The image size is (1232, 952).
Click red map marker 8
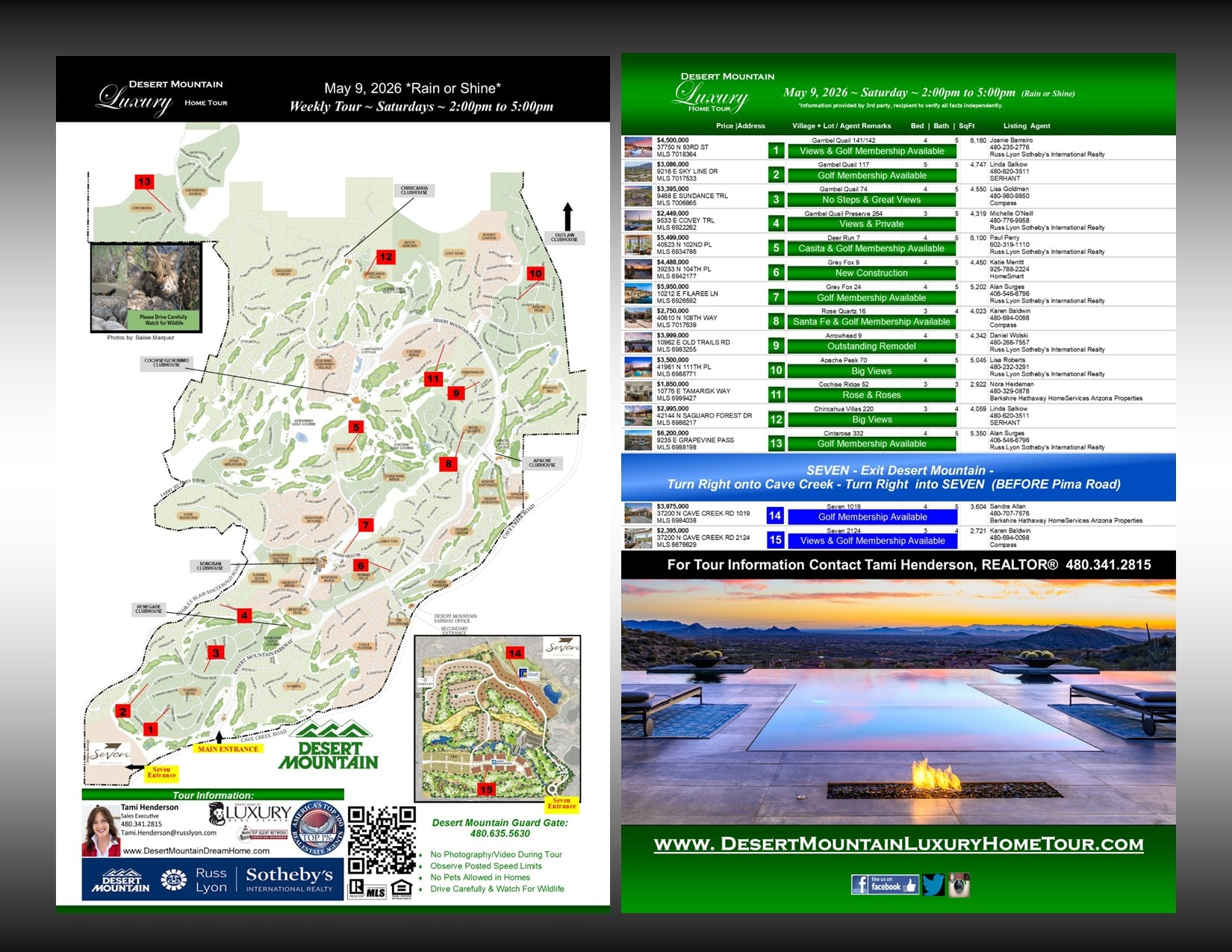coord(449,464)
